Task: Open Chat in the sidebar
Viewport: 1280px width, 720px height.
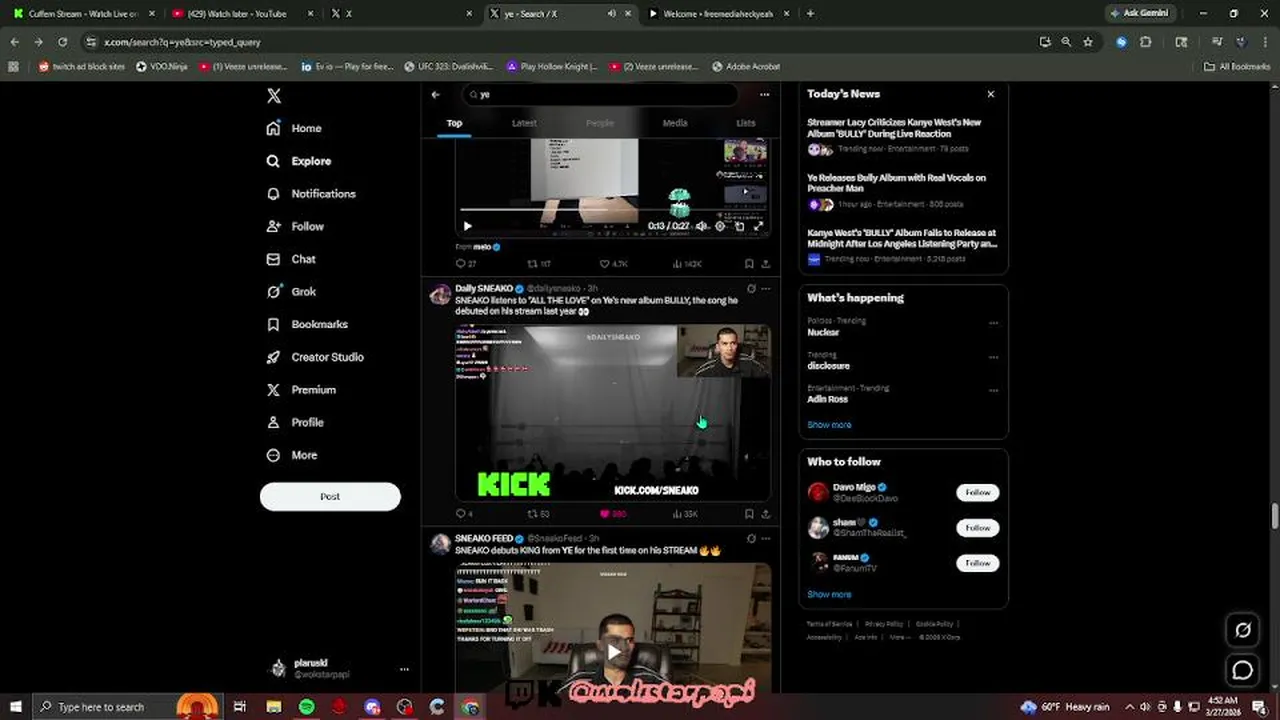Action: pos(291,259)
